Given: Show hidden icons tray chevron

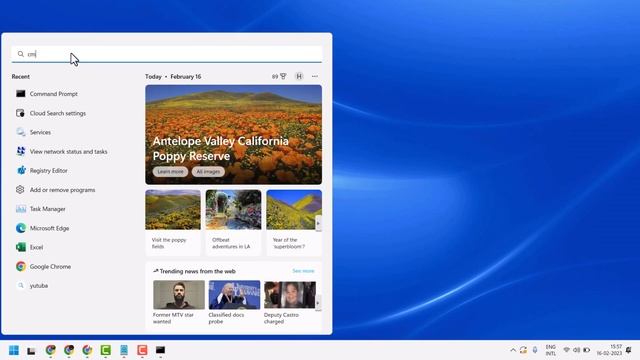Looking at the screenshot, I should [513, 350].
